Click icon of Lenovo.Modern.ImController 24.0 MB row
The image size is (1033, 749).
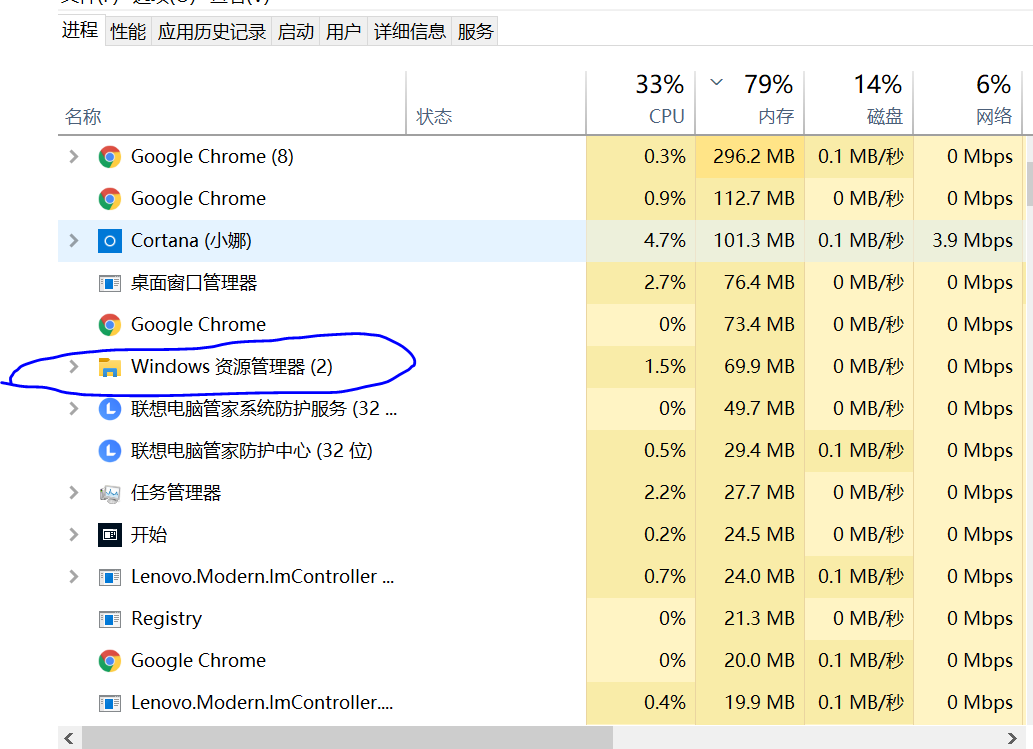109,578
